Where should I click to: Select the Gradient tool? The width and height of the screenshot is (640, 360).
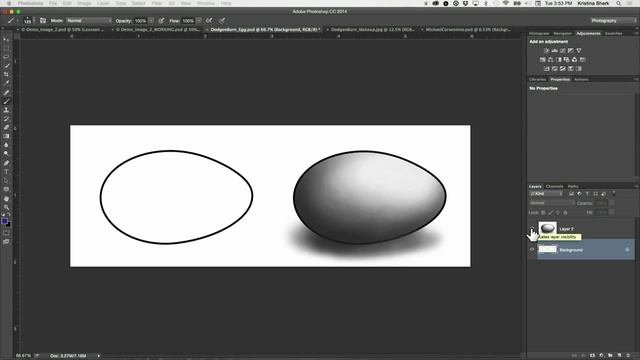6,136
